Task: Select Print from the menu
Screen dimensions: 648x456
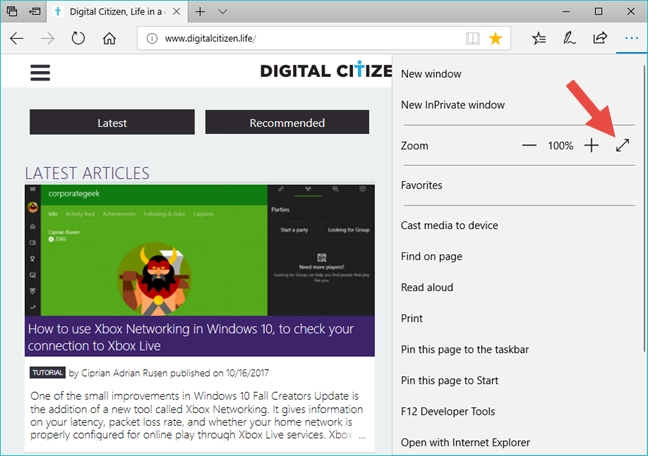Action: [x=412, y=318]
